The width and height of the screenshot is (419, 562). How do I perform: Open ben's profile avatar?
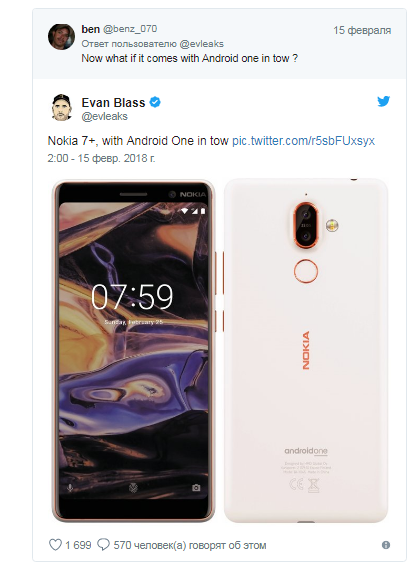[x=61, y=37]
